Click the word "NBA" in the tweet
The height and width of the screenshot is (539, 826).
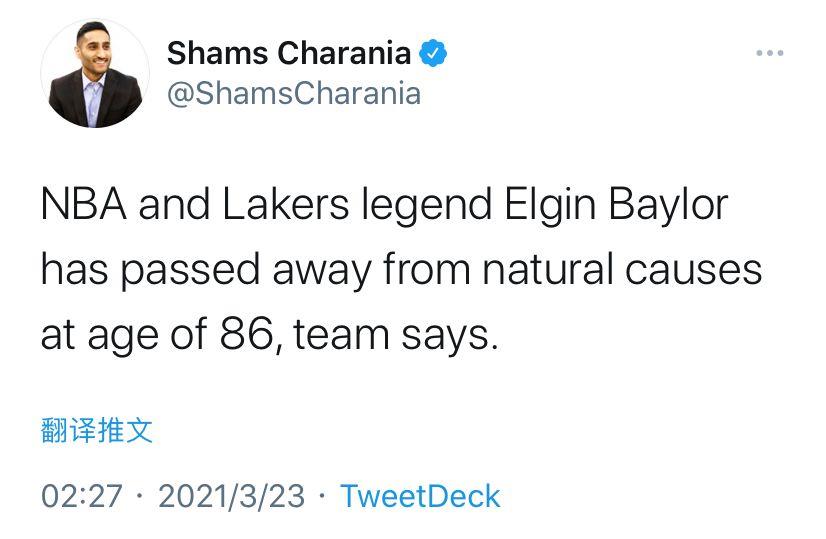click(x=84, y=205)
